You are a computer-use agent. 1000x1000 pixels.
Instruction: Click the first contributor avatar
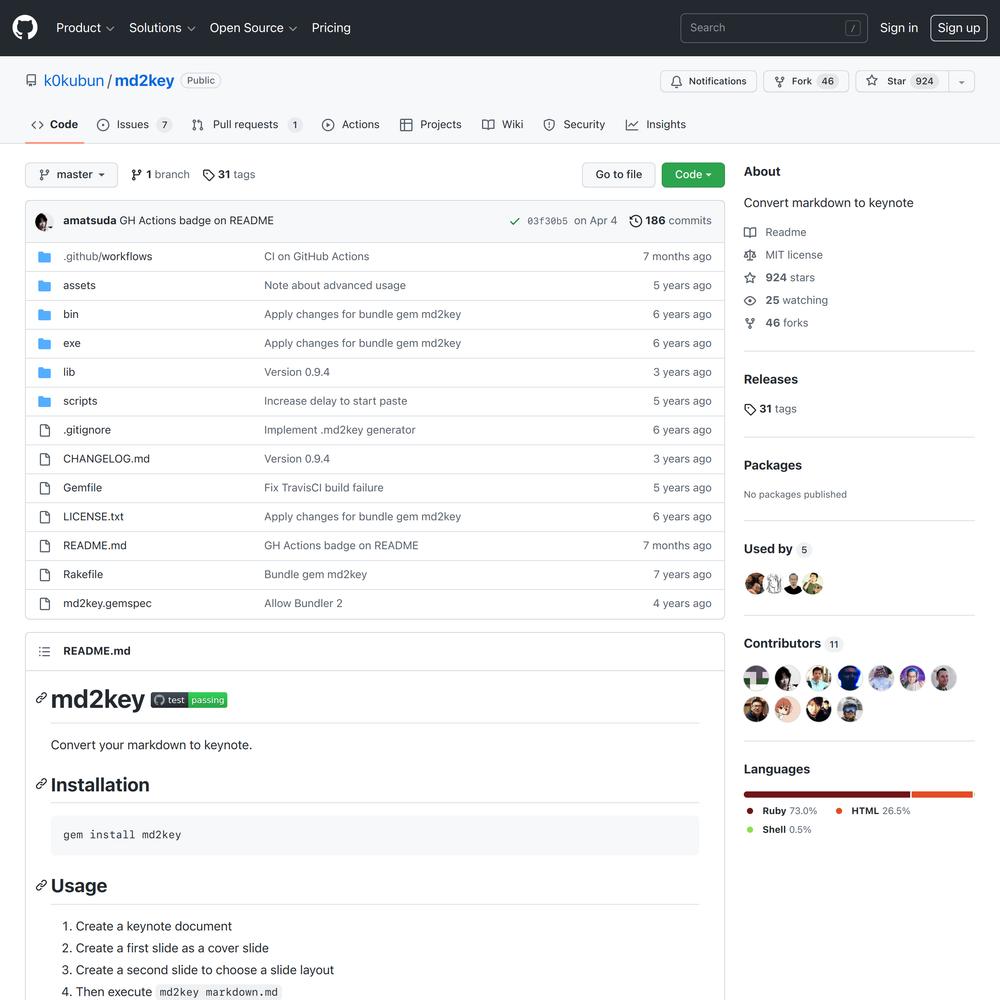[x=756, y=677]
